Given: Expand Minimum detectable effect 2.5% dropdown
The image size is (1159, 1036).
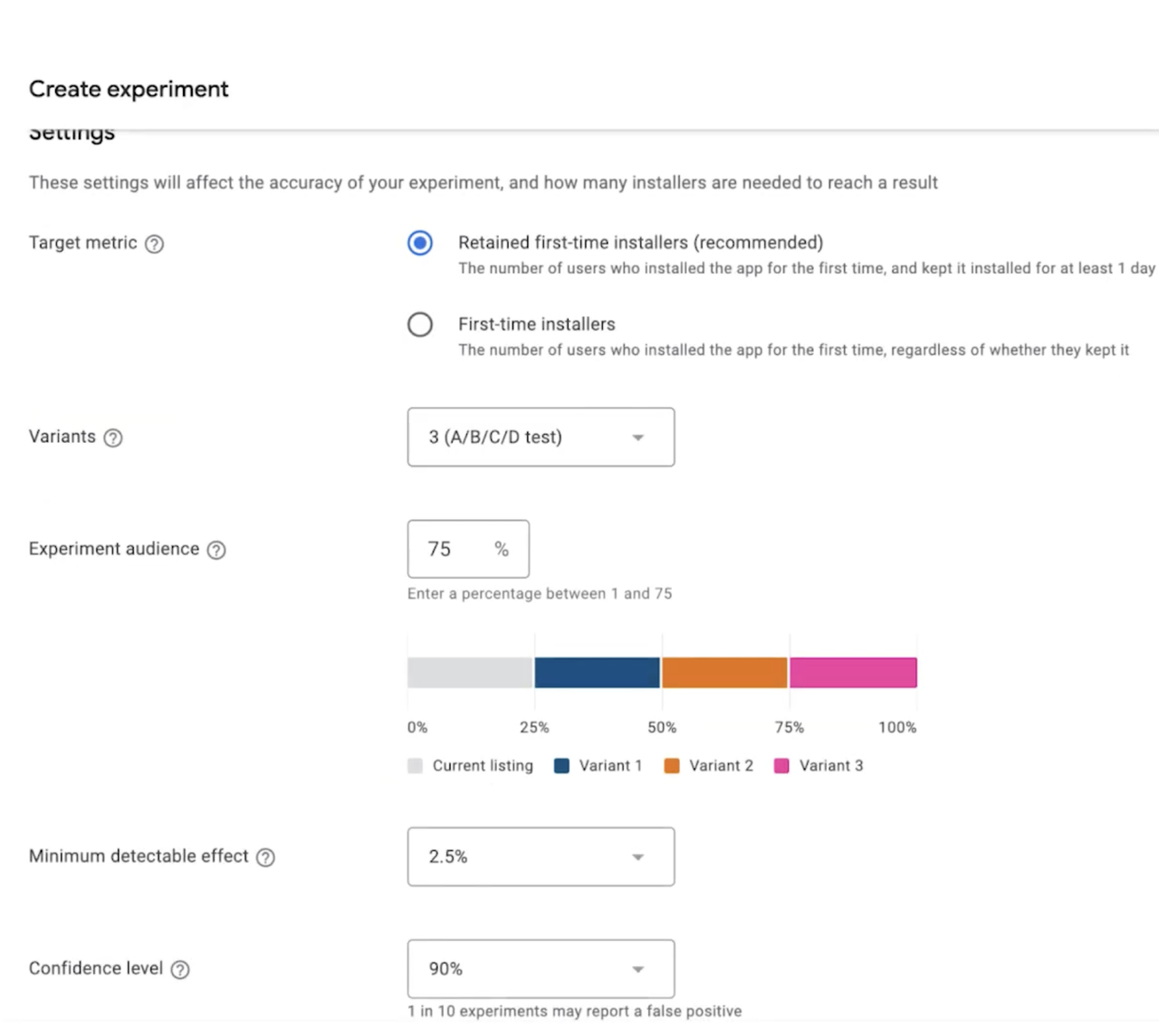Looking at the screenshot, I should (x=540, y=857).
